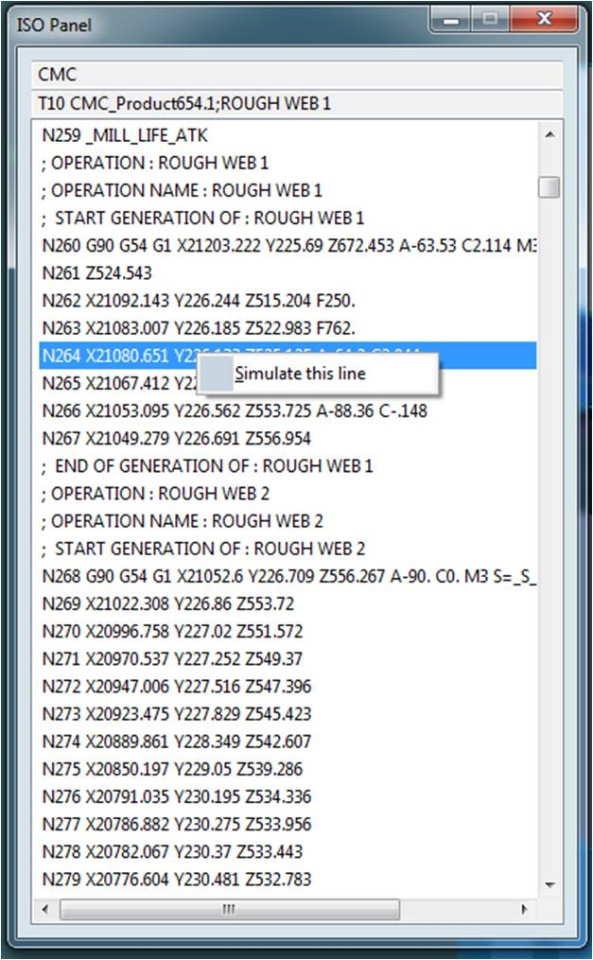Select line N267 X21049.279
This screenshot has width=593, height=960.
[288, 438]
